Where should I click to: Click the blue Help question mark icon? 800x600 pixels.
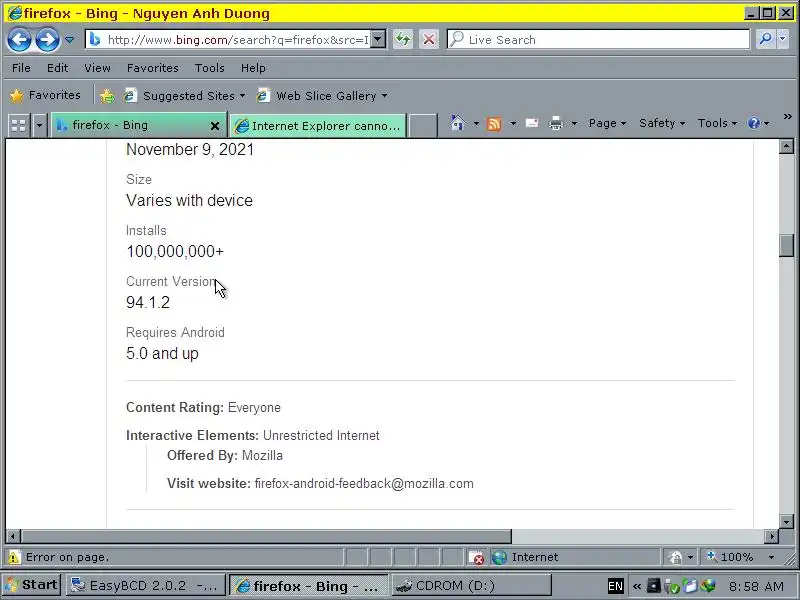[x=754, y=123]
